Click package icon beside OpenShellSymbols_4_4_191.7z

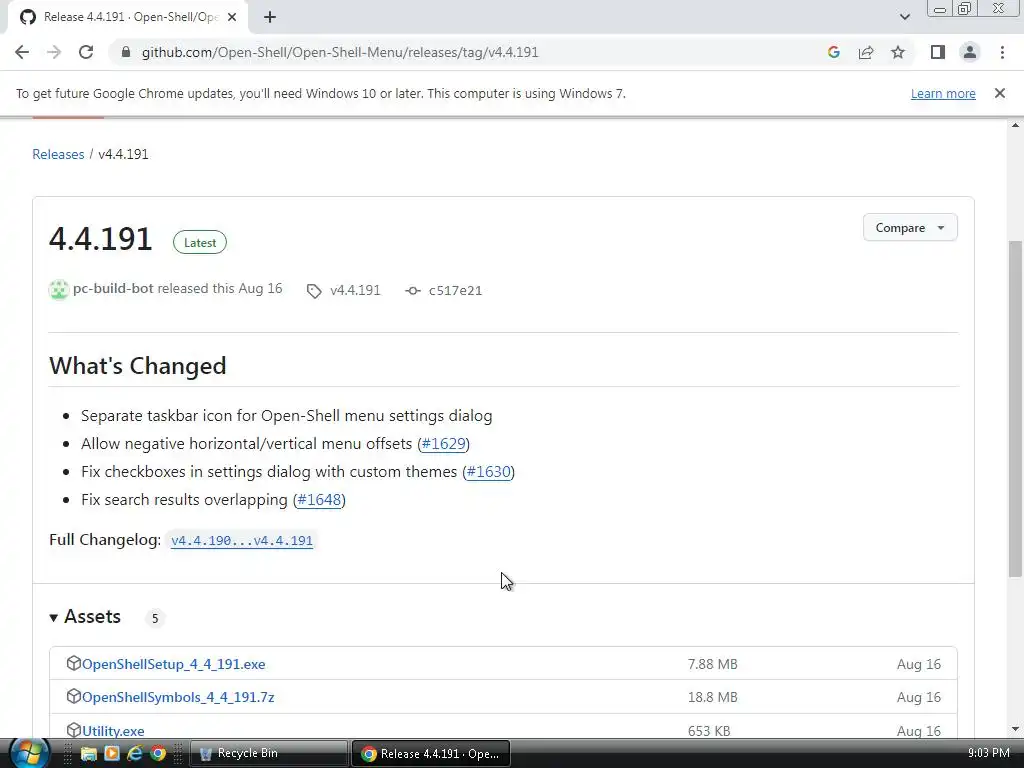[x=74, y=697]
